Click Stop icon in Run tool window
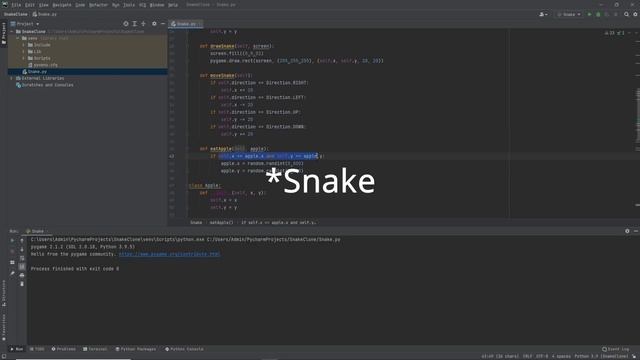Image resolution: width=640 pixels, height=360 pixels. 12,251
